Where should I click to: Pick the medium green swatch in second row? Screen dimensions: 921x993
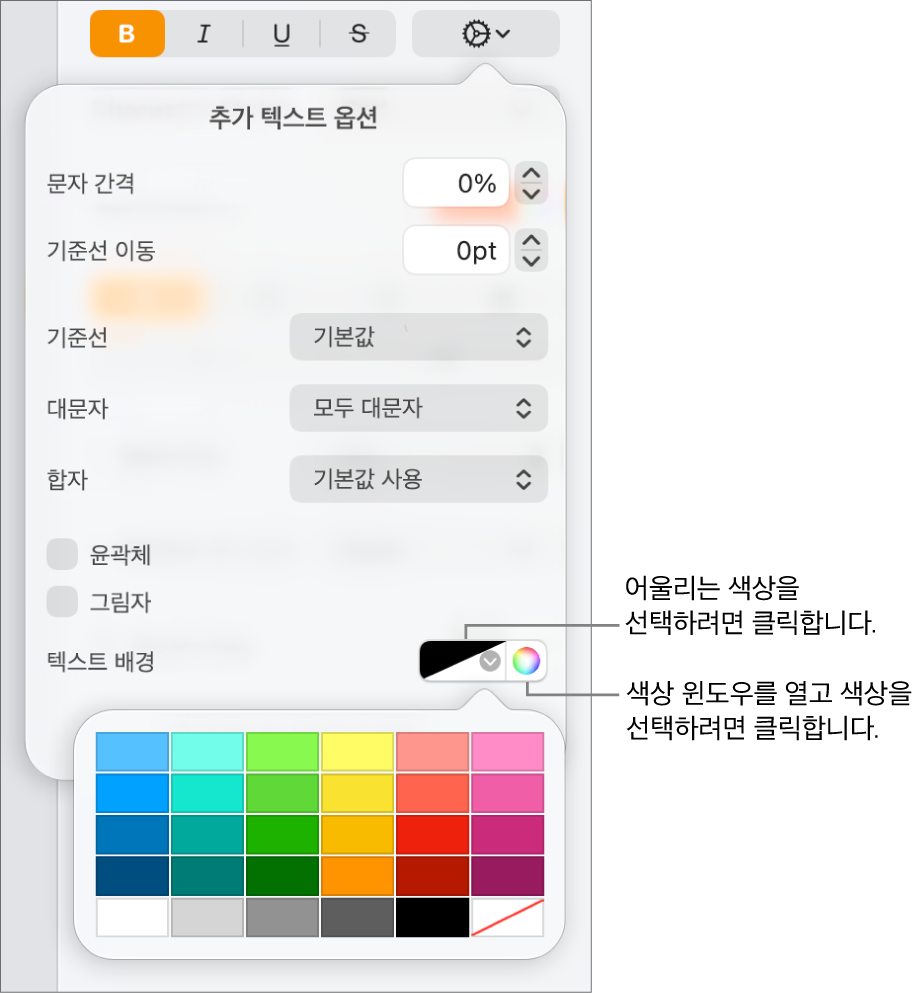pyautogui.click(x=283, y=793)
